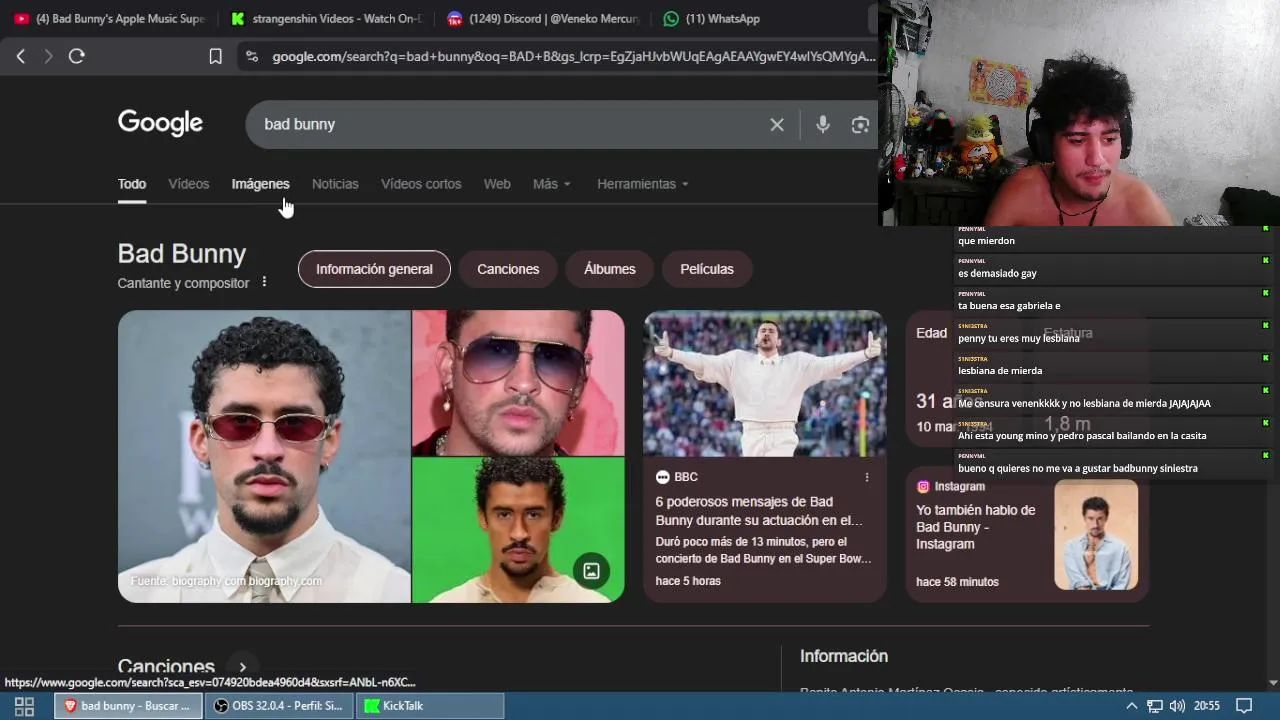Open the site settings icon in the address bar
Viewport: 1280px width, 720px height.
[251, 57]
